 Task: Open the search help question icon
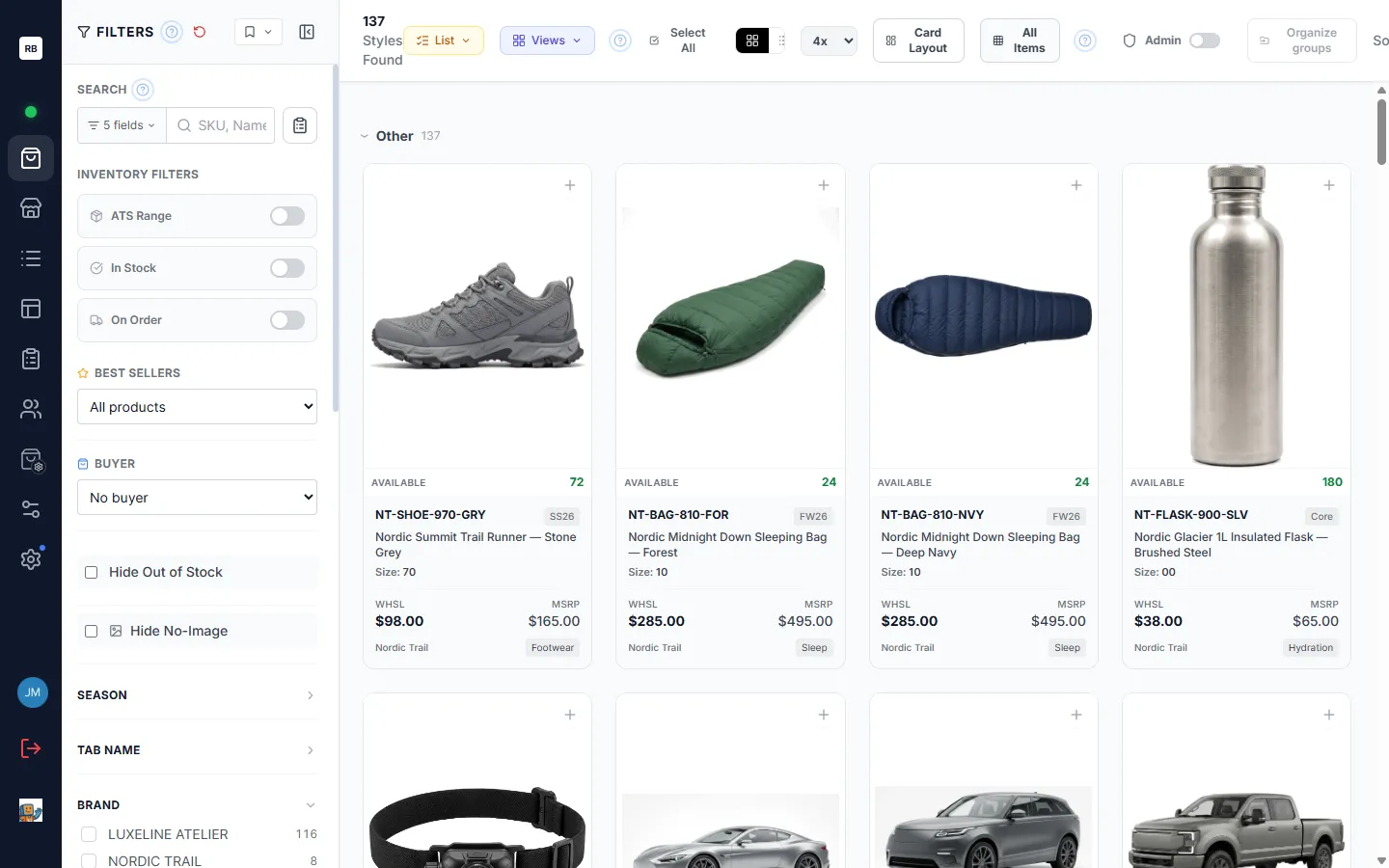[x=143, y=90]
